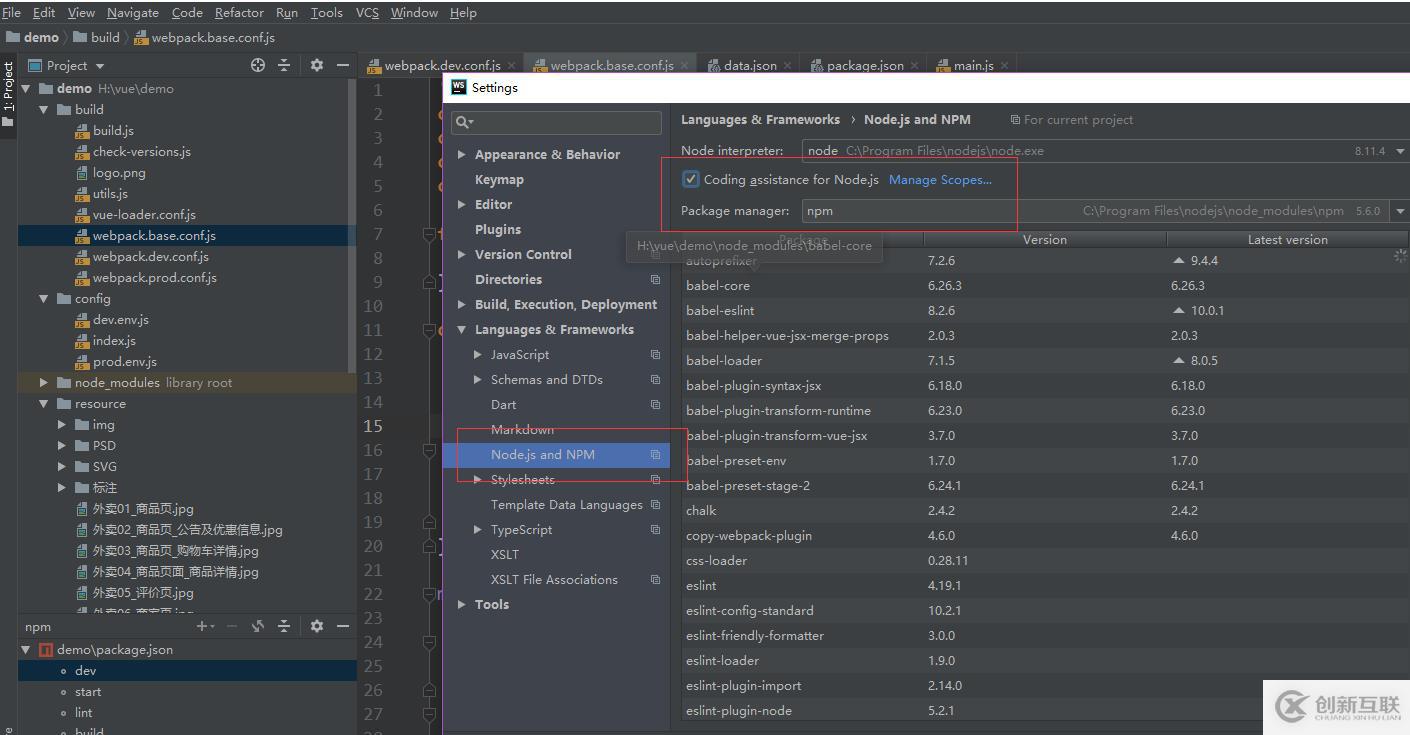Open the npm panel gear settings
Image resolution: width=1410 pixels, height=735 pixels.
[317, 626]
